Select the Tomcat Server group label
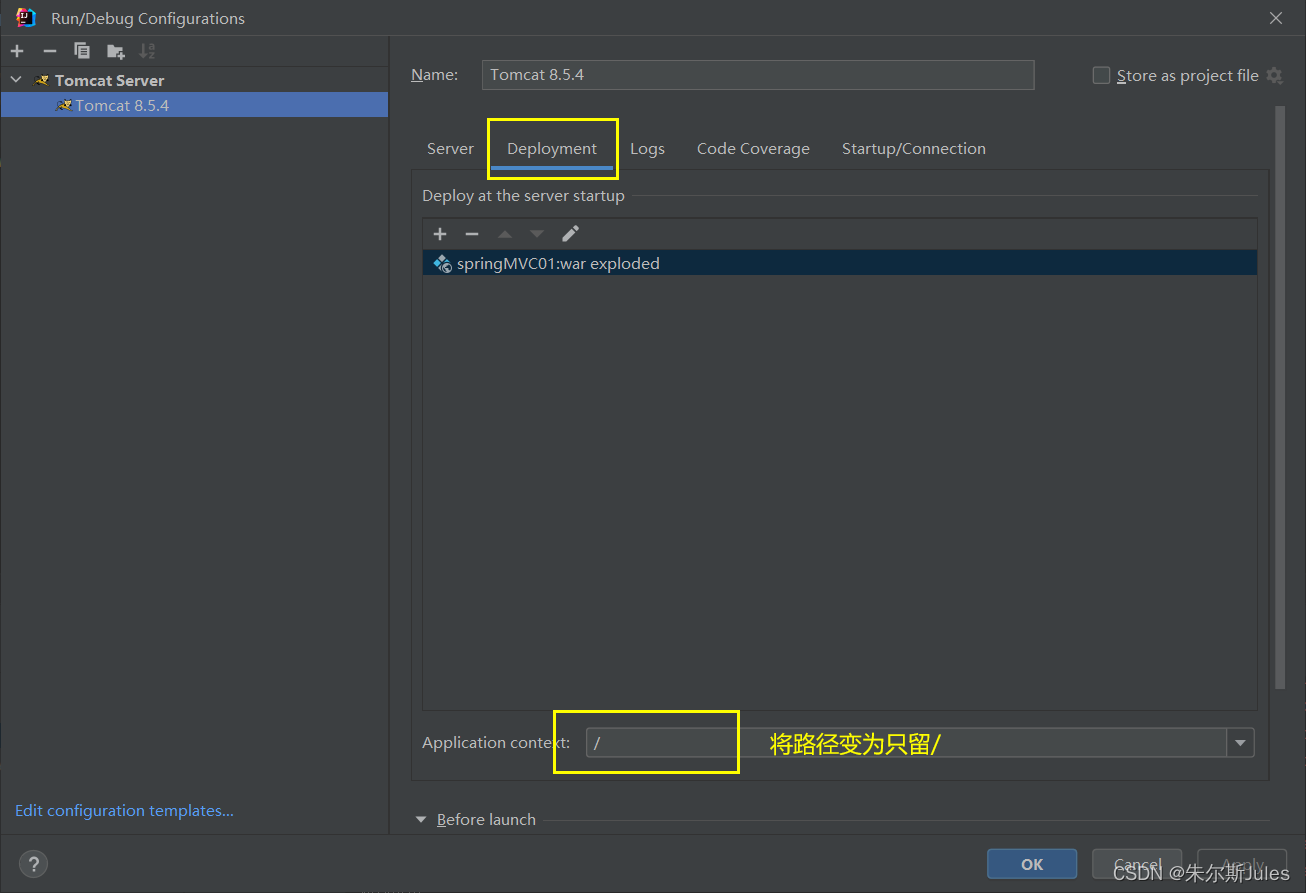Screen dimensions: 1306x893 pyautogui.click(x=109, y=80)
